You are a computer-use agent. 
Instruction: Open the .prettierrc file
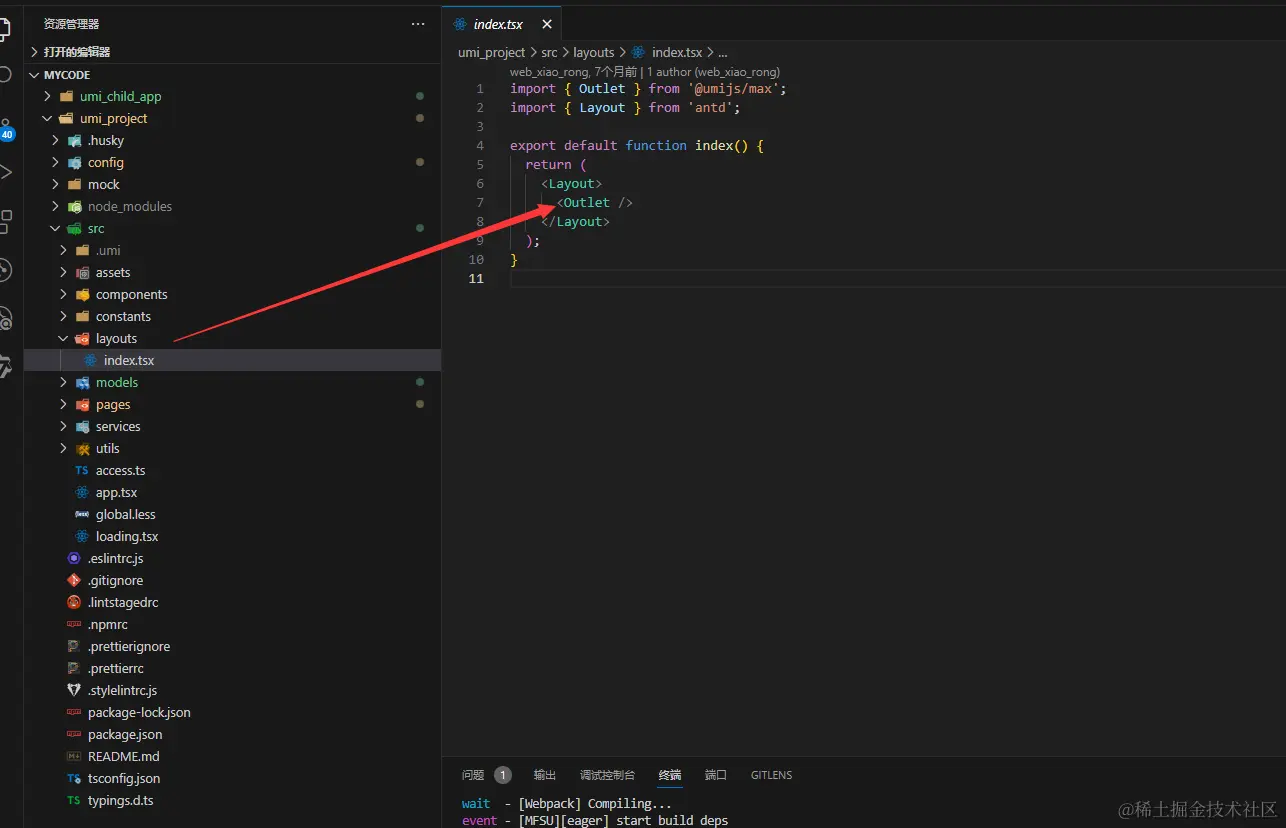coord(232,669)
